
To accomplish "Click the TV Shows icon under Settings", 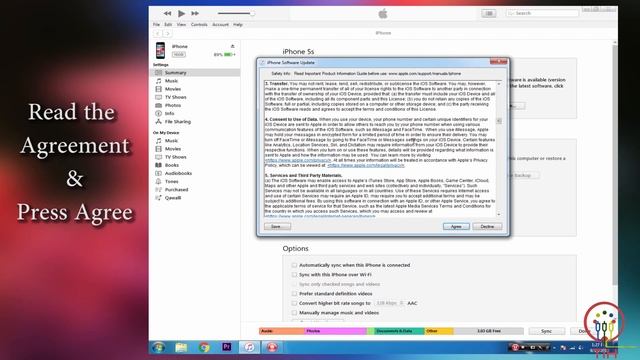I will pos(159,97).
